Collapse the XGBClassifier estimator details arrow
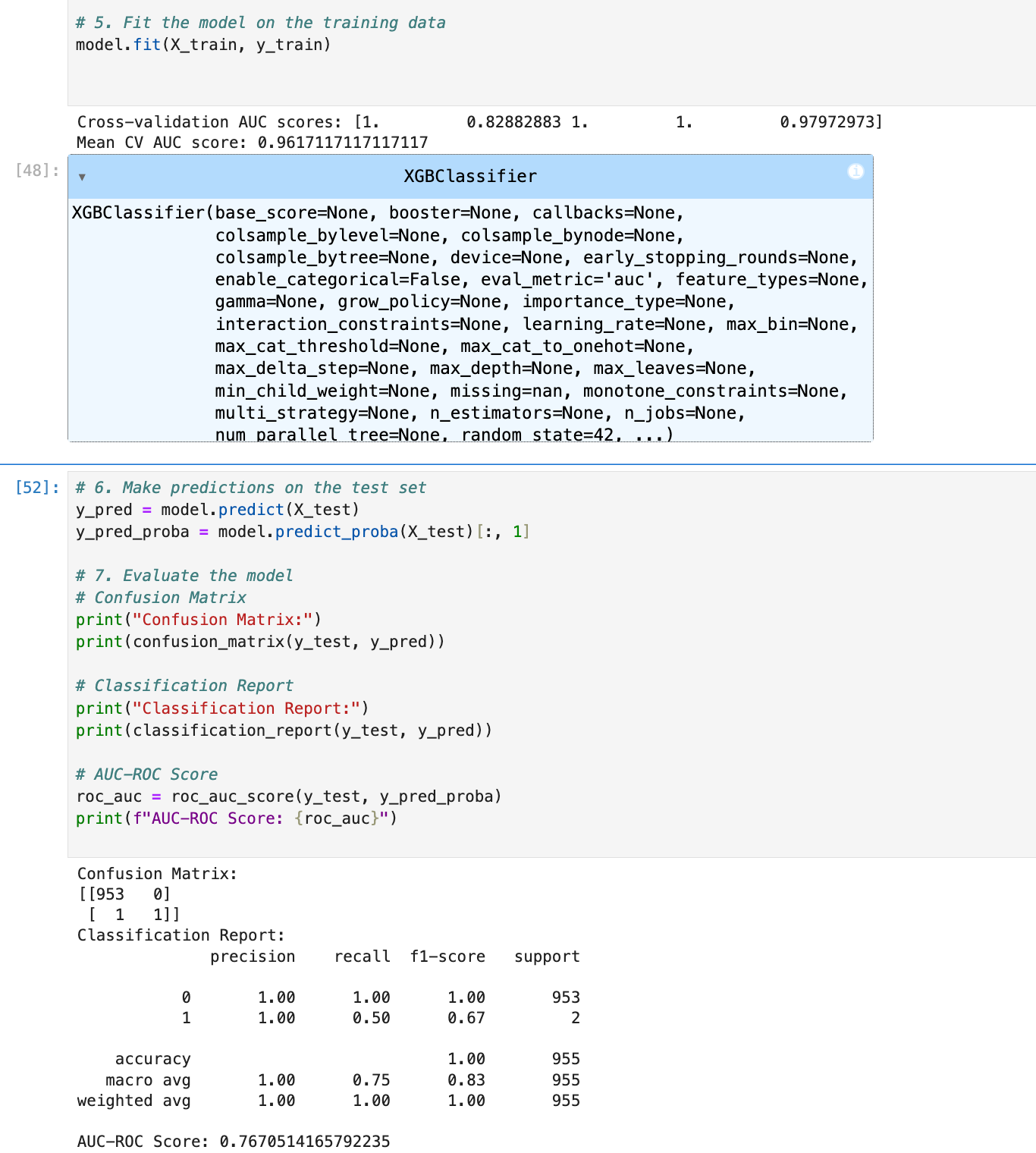Viewport: 1036px width, 1153px height. [x=82, y=178]
